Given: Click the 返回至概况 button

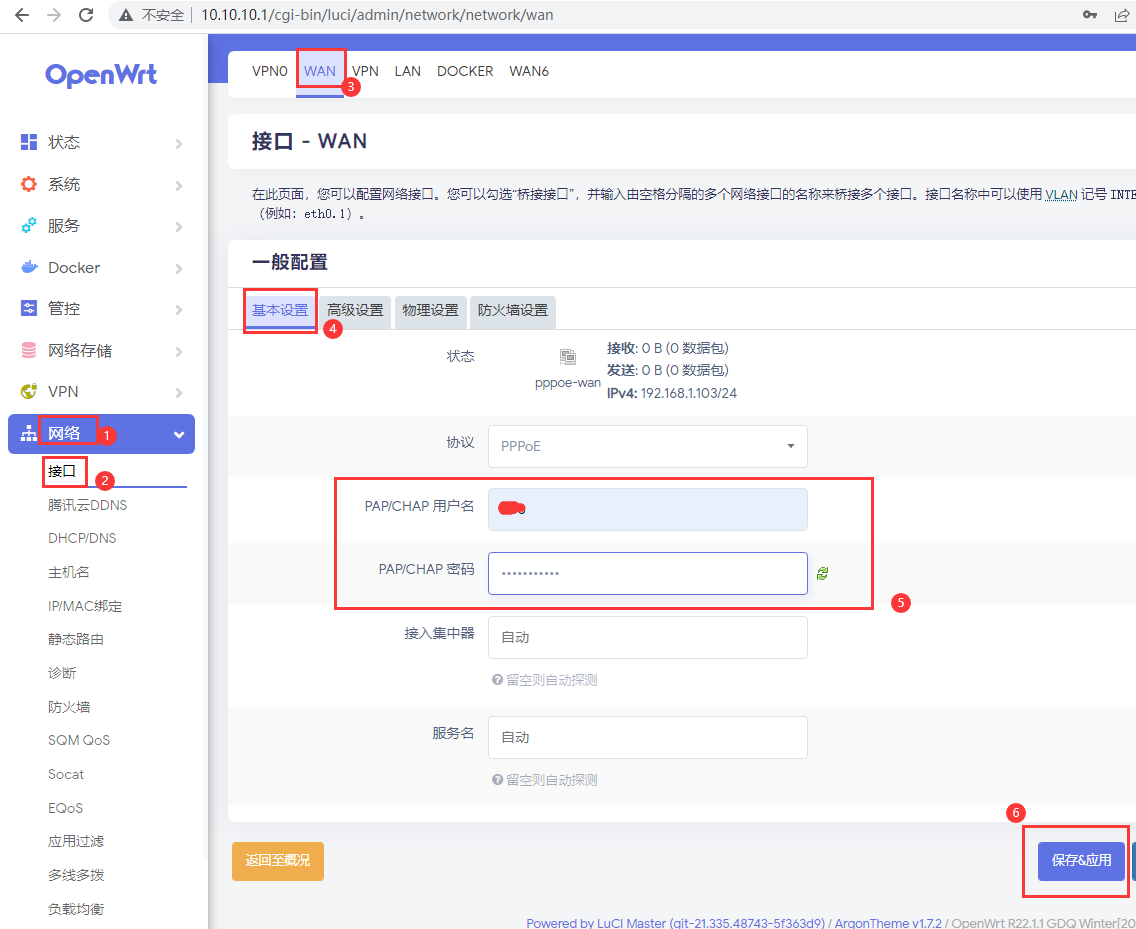Looking at the screenshot, I should point(277,861).
